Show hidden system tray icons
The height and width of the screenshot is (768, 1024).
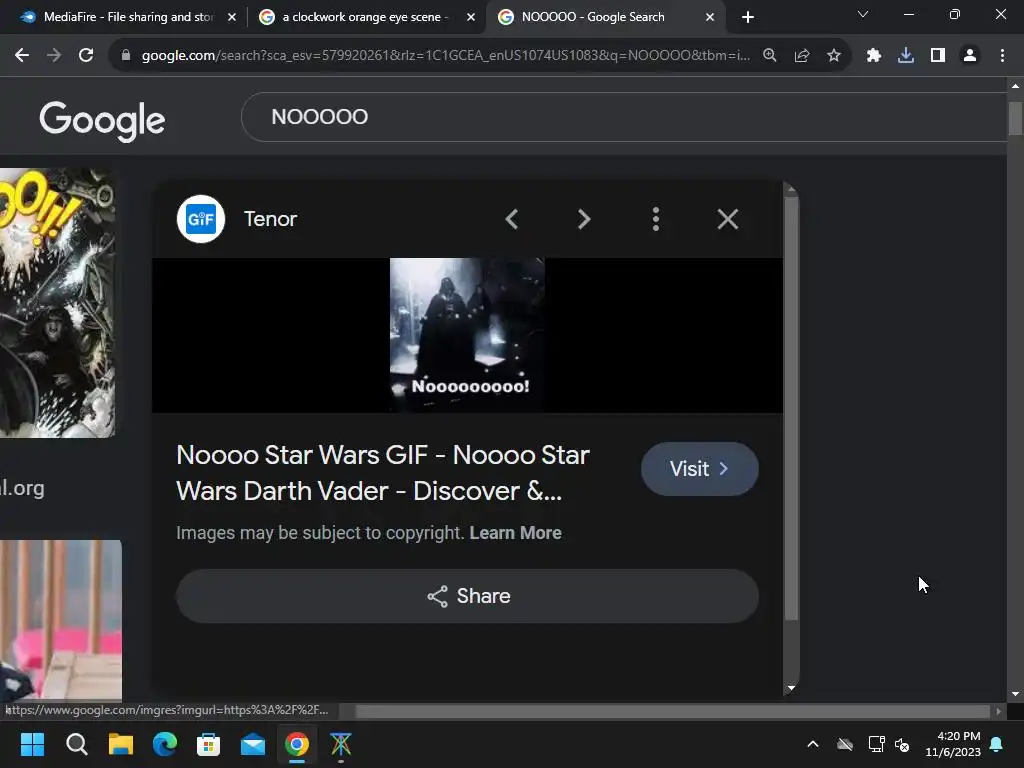[x=813, y=744]
